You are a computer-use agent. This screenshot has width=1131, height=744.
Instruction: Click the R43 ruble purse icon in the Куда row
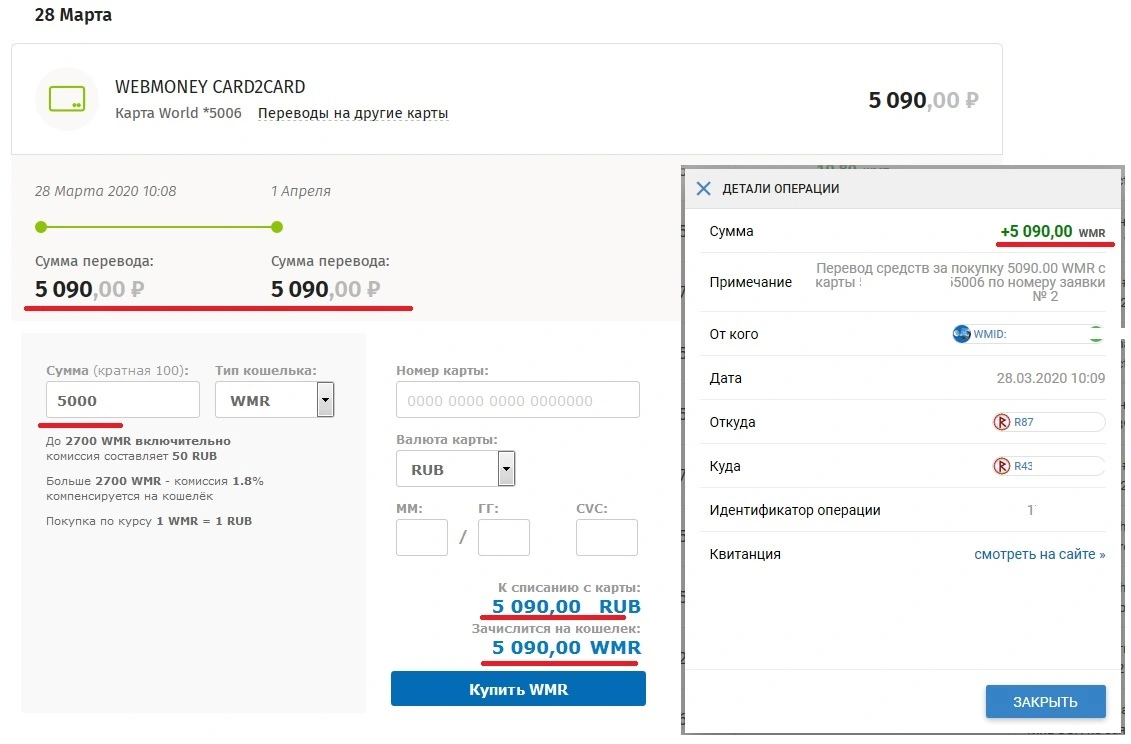pyautogui.click(x=1002, y=466)
